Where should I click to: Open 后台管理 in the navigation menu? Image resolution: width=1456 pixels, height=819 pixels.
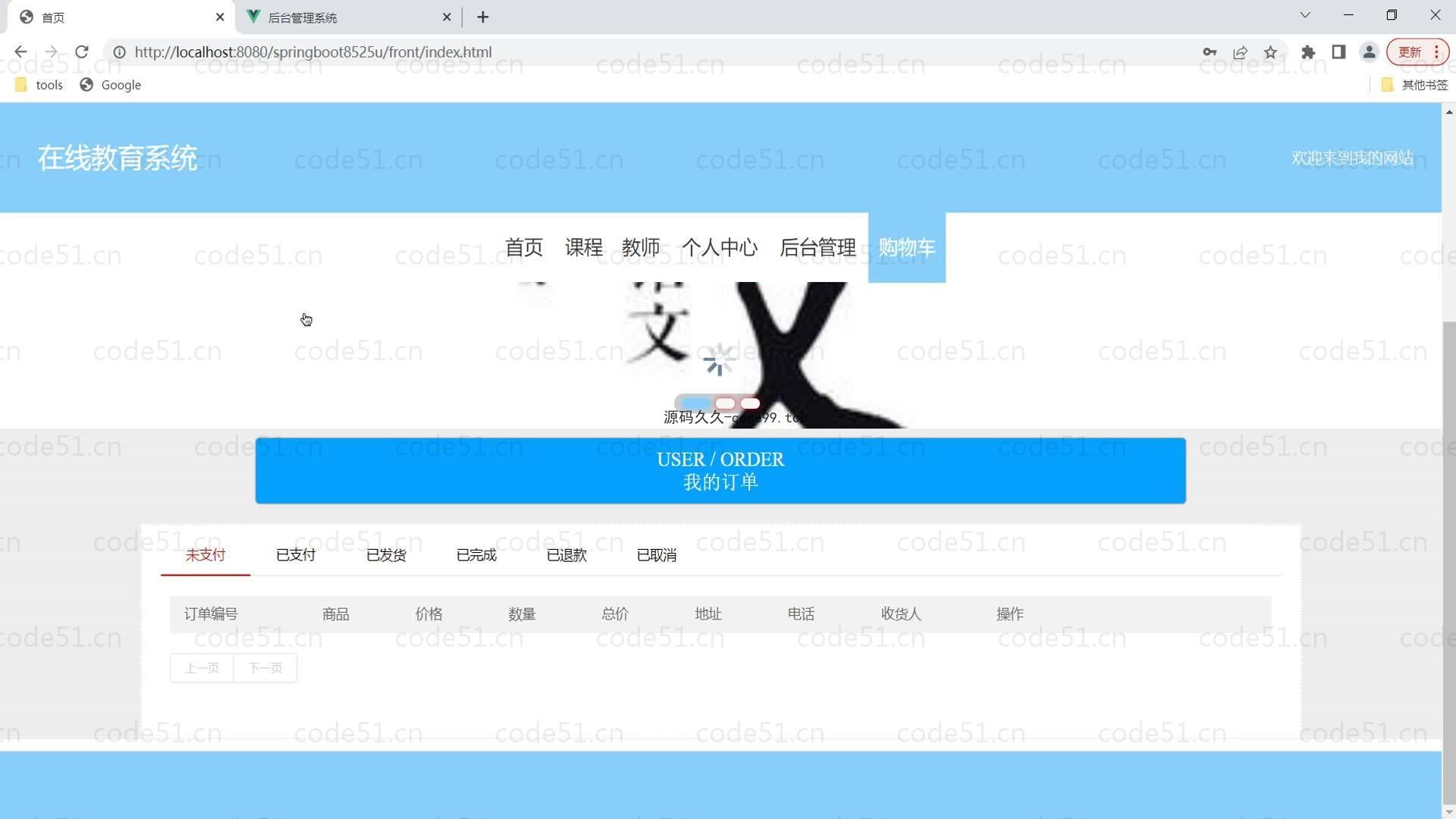(817, 247)
